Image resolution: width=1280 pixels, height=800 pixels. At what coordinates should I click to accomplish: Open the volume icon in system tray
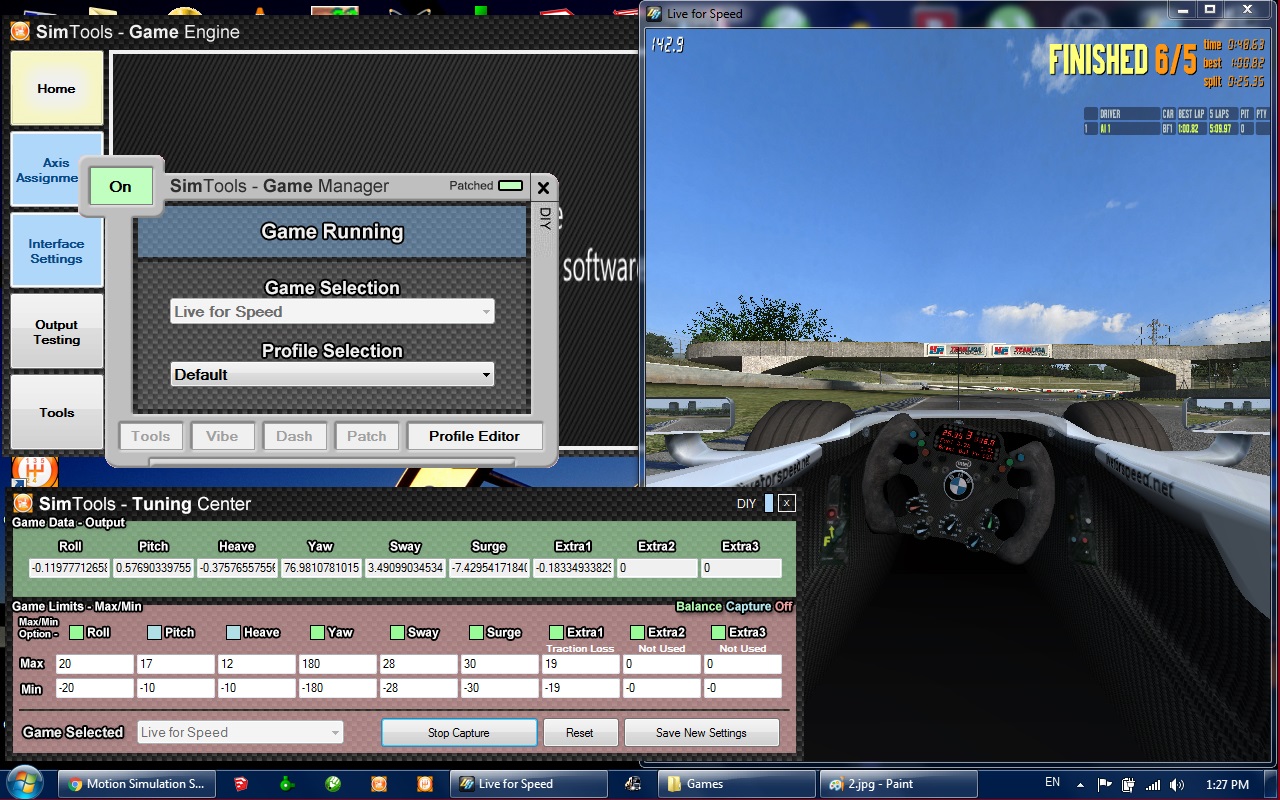(1176, 785)
